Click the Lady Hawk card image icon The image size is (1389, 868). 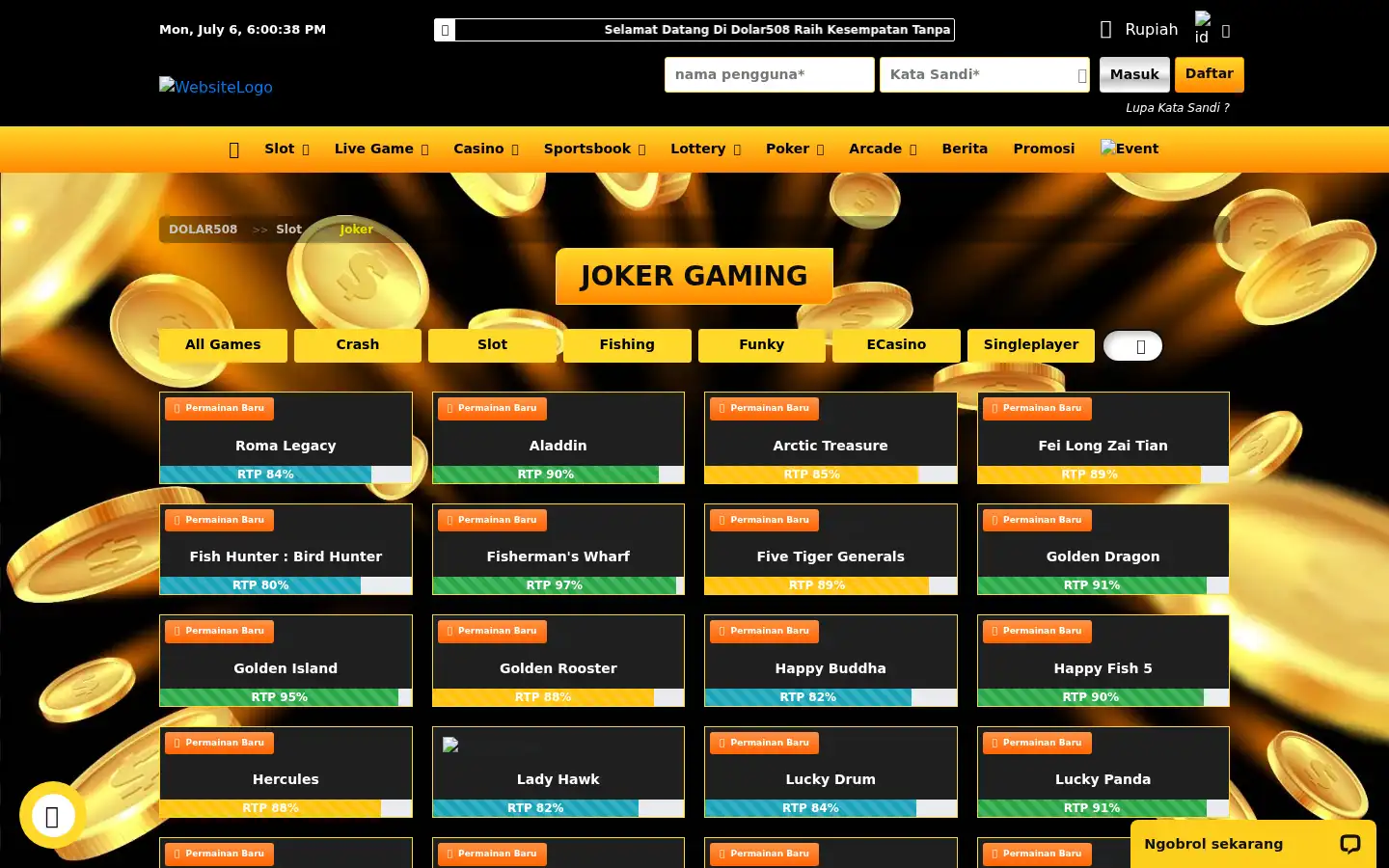tap(450, 745)
